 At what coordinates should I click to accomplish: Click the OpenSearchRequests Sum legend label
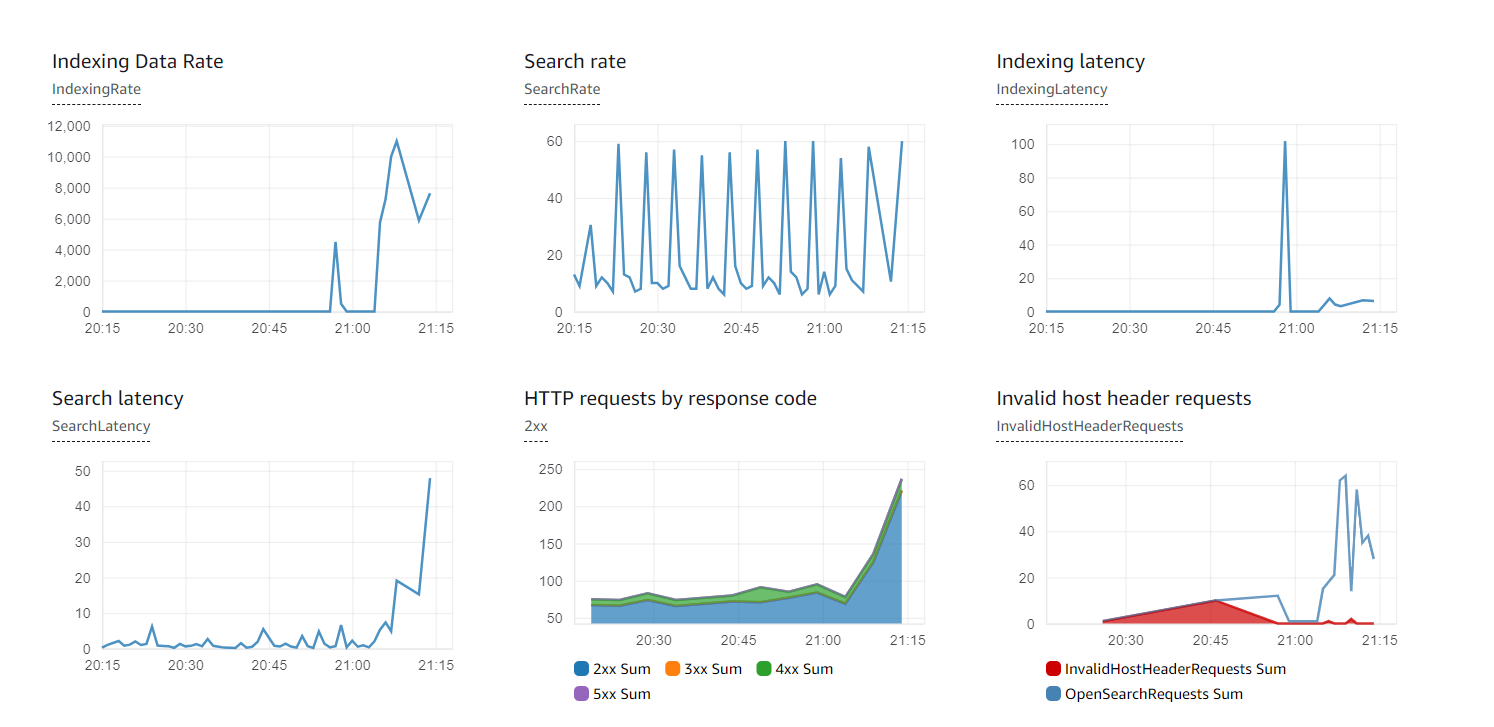(x=1154, y=694)
